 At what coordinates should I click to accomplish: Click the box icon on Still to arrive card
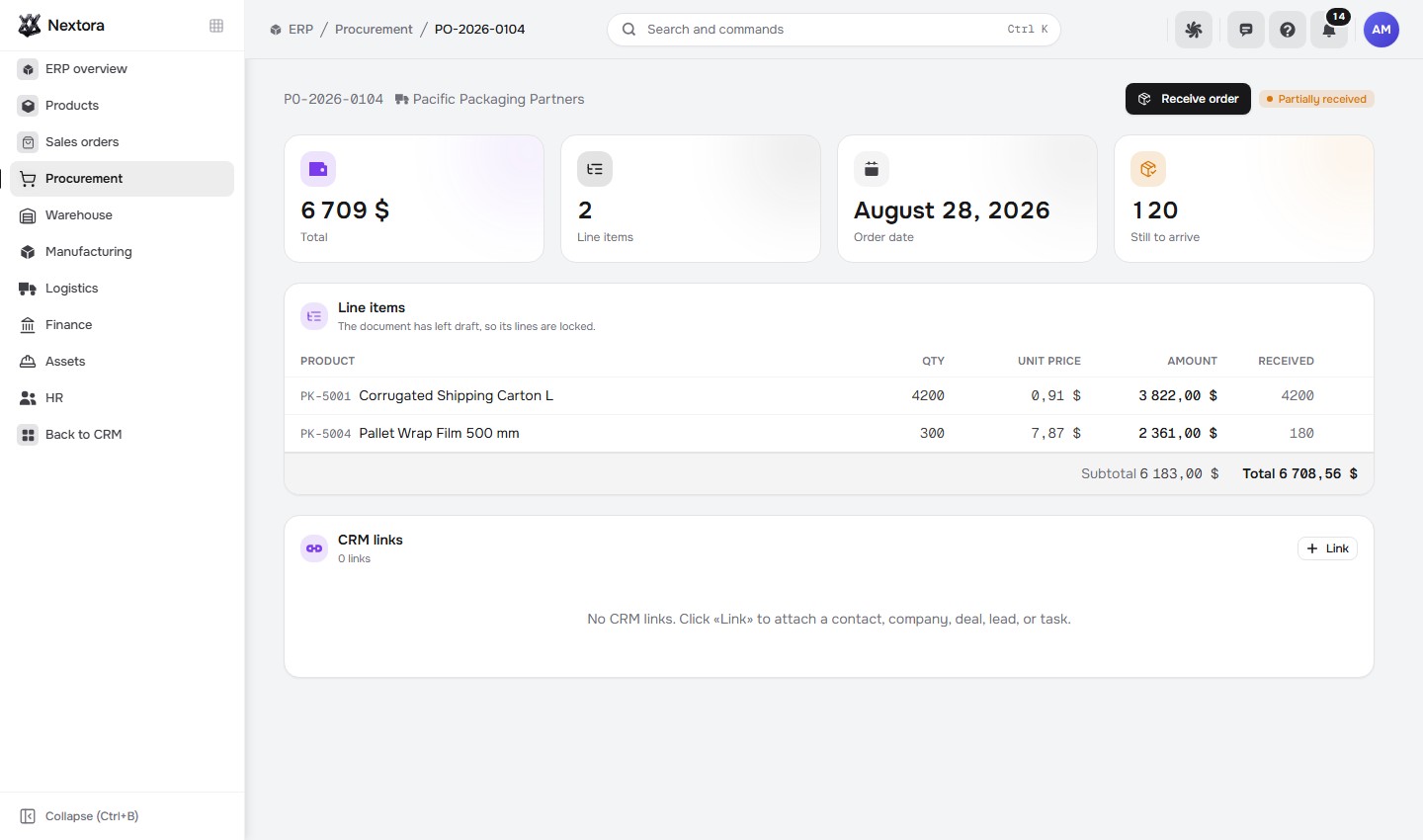1148,169
